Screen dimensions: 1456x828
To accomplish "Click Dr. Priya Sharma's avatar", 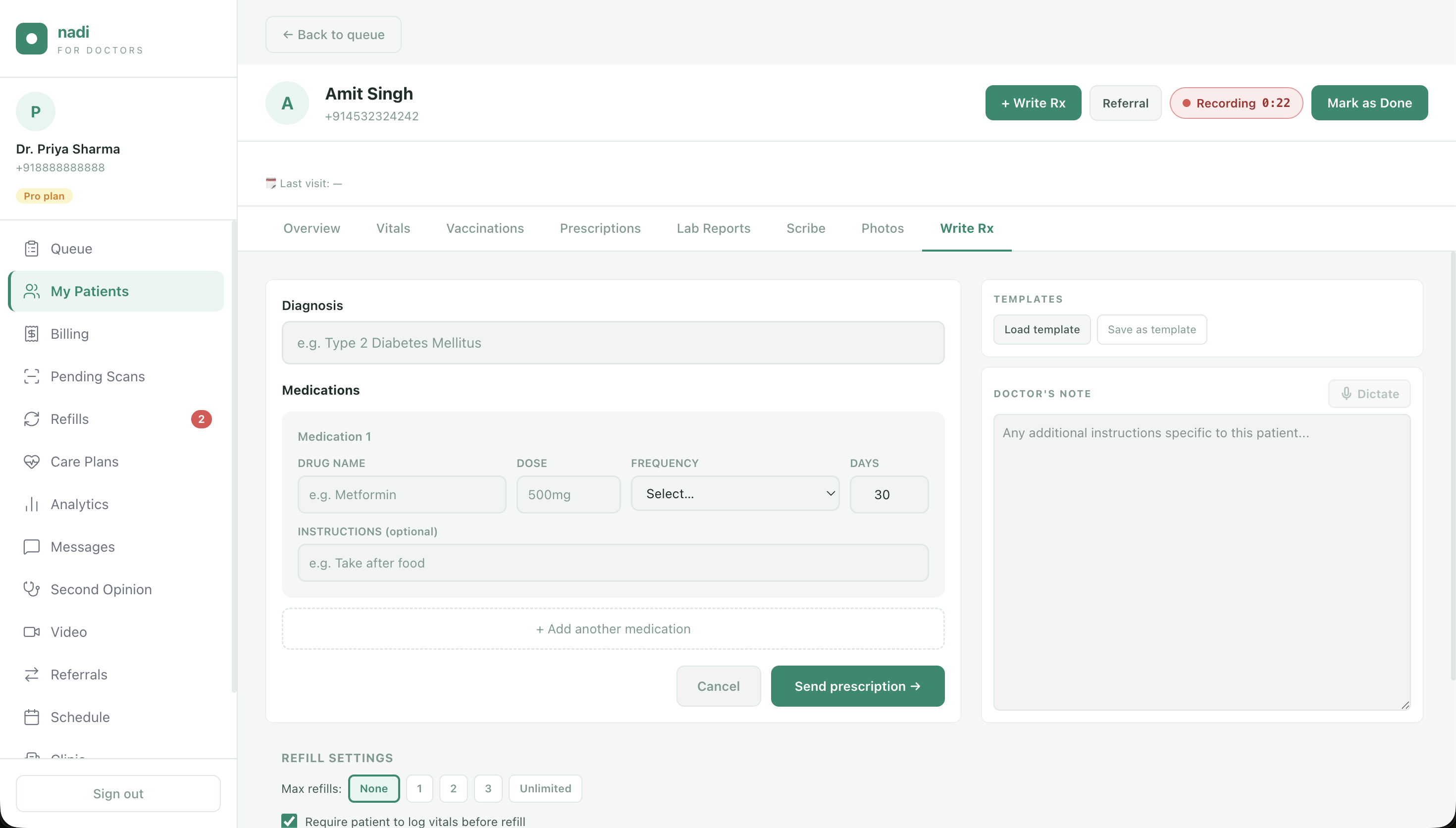I will pyautogui.click(x=36, y=111).
